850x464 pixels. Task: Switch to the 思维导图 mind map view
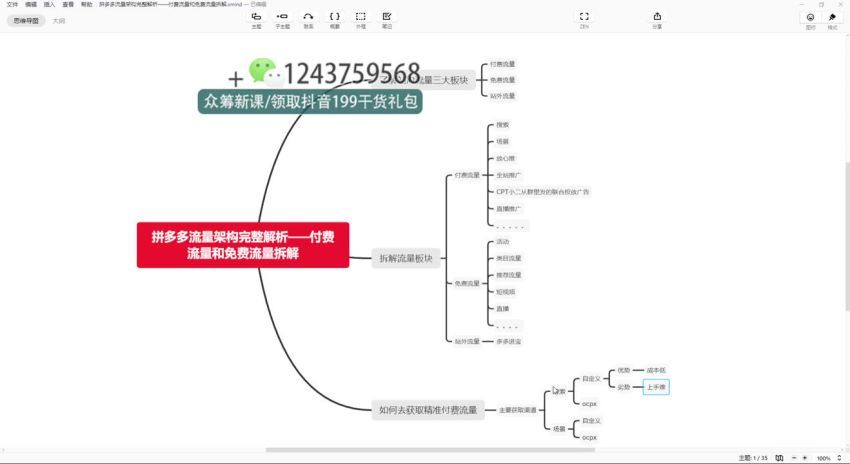tap(26, 21)
